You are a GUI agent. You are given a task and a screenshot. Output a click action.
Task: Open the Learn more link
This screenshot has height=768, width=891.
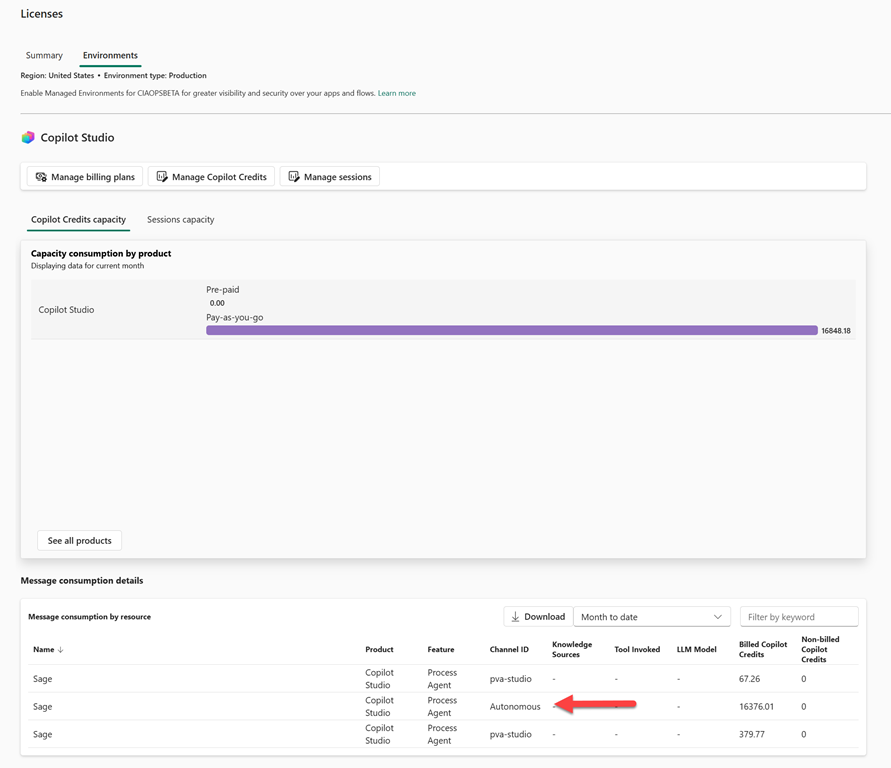397,93
